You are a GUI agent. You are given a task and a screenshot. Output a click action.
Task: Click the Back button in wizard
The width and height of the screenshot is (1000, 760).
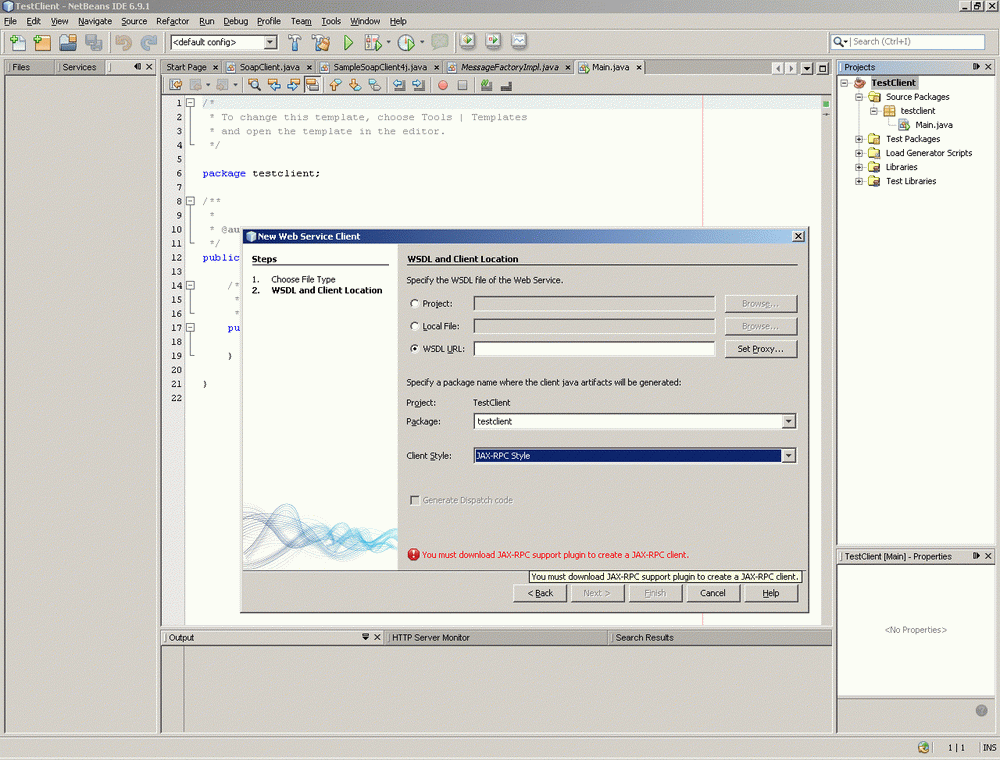540,594
